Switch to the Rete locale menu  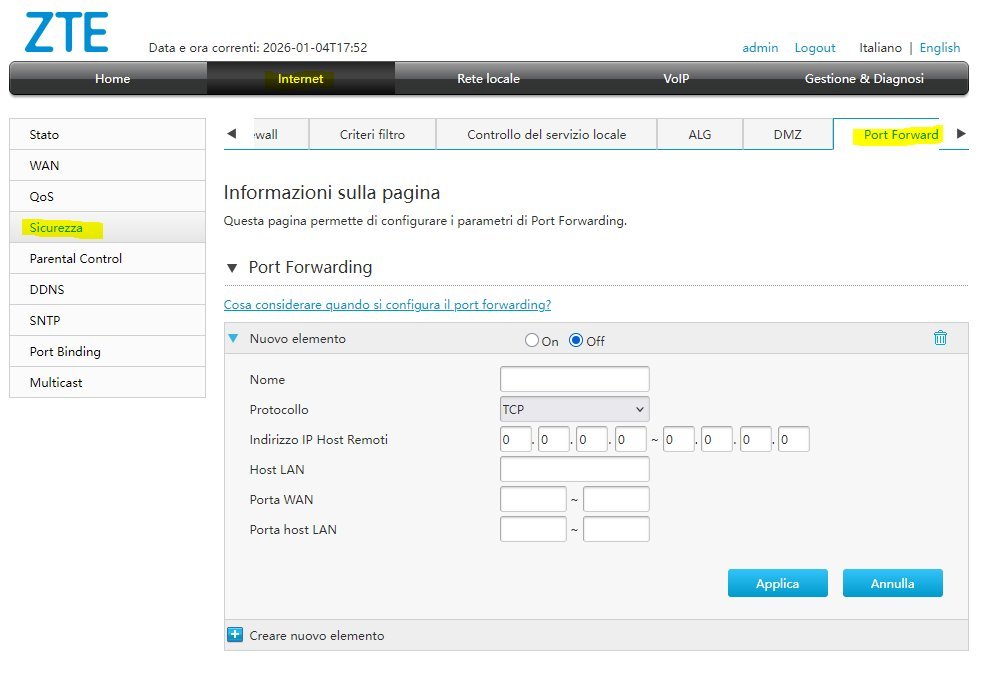(488, 78)
